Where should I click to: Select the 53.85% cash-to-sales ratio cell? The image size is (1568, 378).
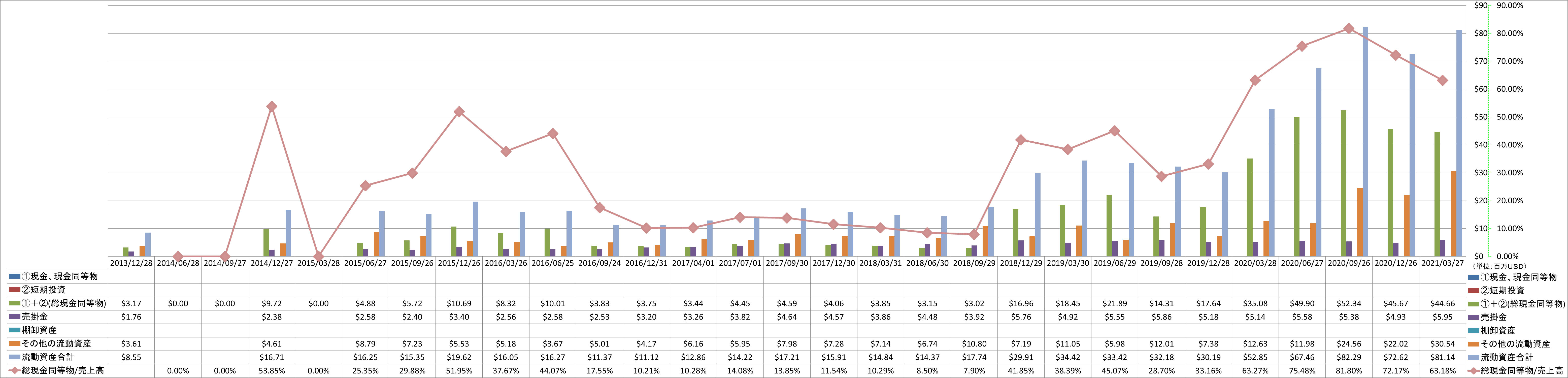(272, 371)
